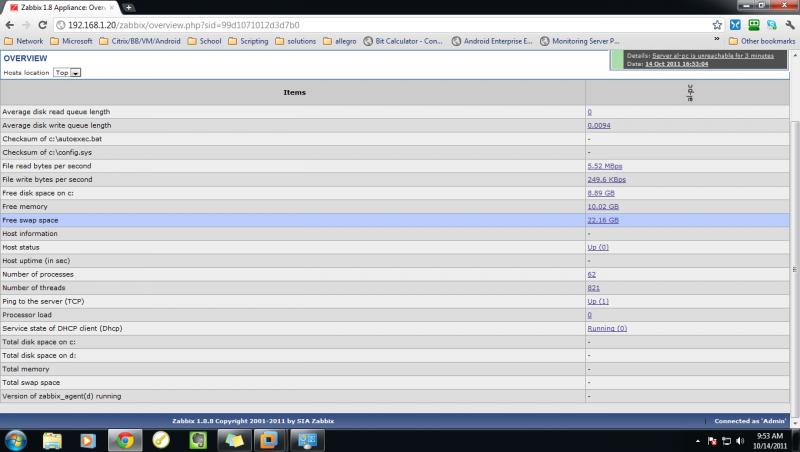Open the Ping to the server Up (1) link
This screenshot has width=800, height=452.
pos(597,302)
